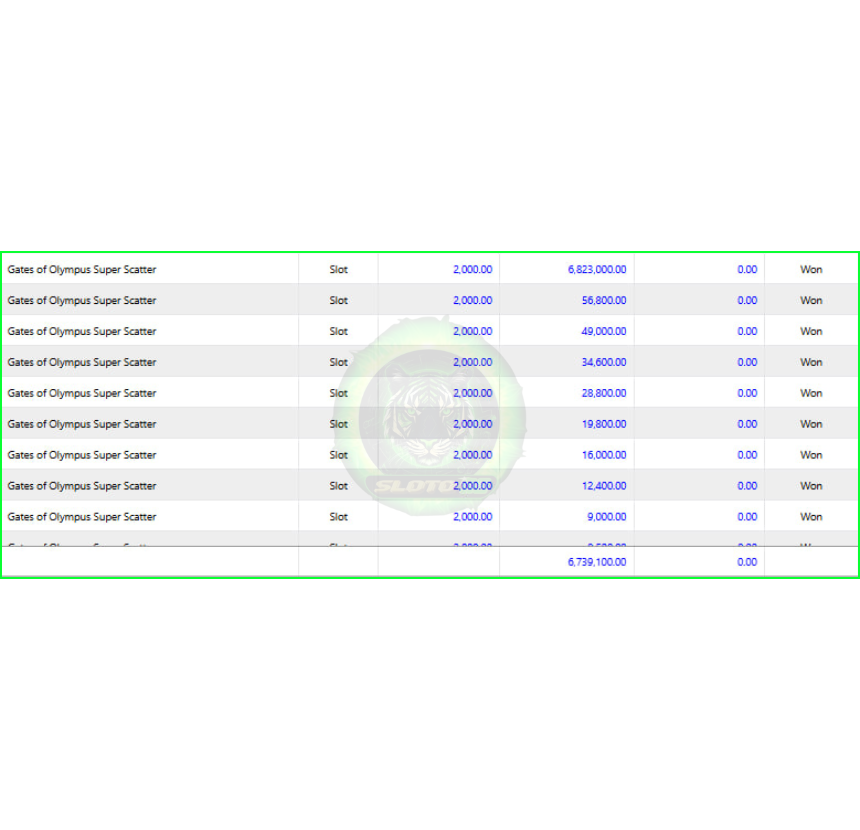Click 2,000.00 bet in the 12,400.00 row
The image size is (860, 830).
[x=473, y=485]
